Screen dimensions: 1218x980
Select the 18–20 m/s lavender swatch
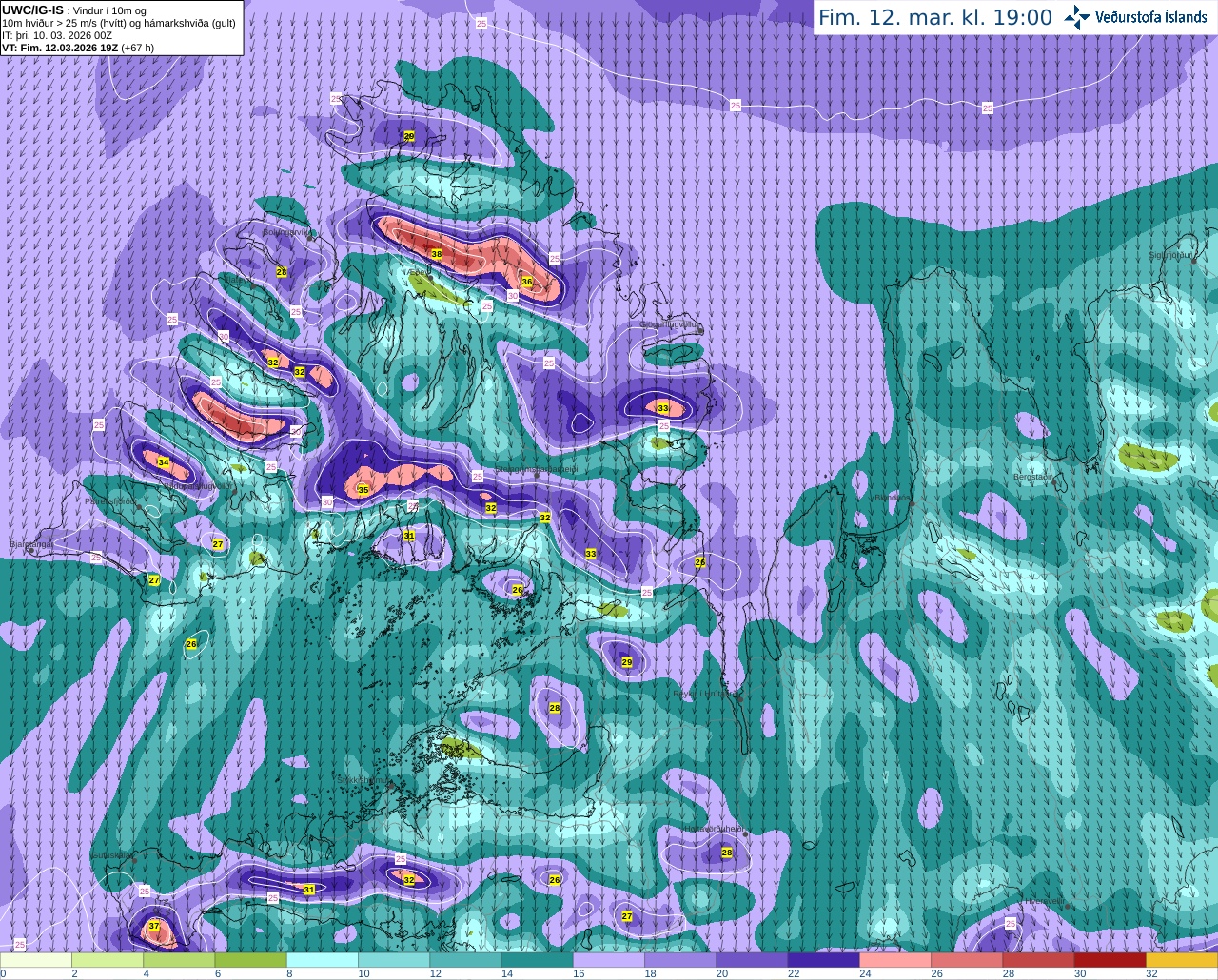tap(680, 960)
